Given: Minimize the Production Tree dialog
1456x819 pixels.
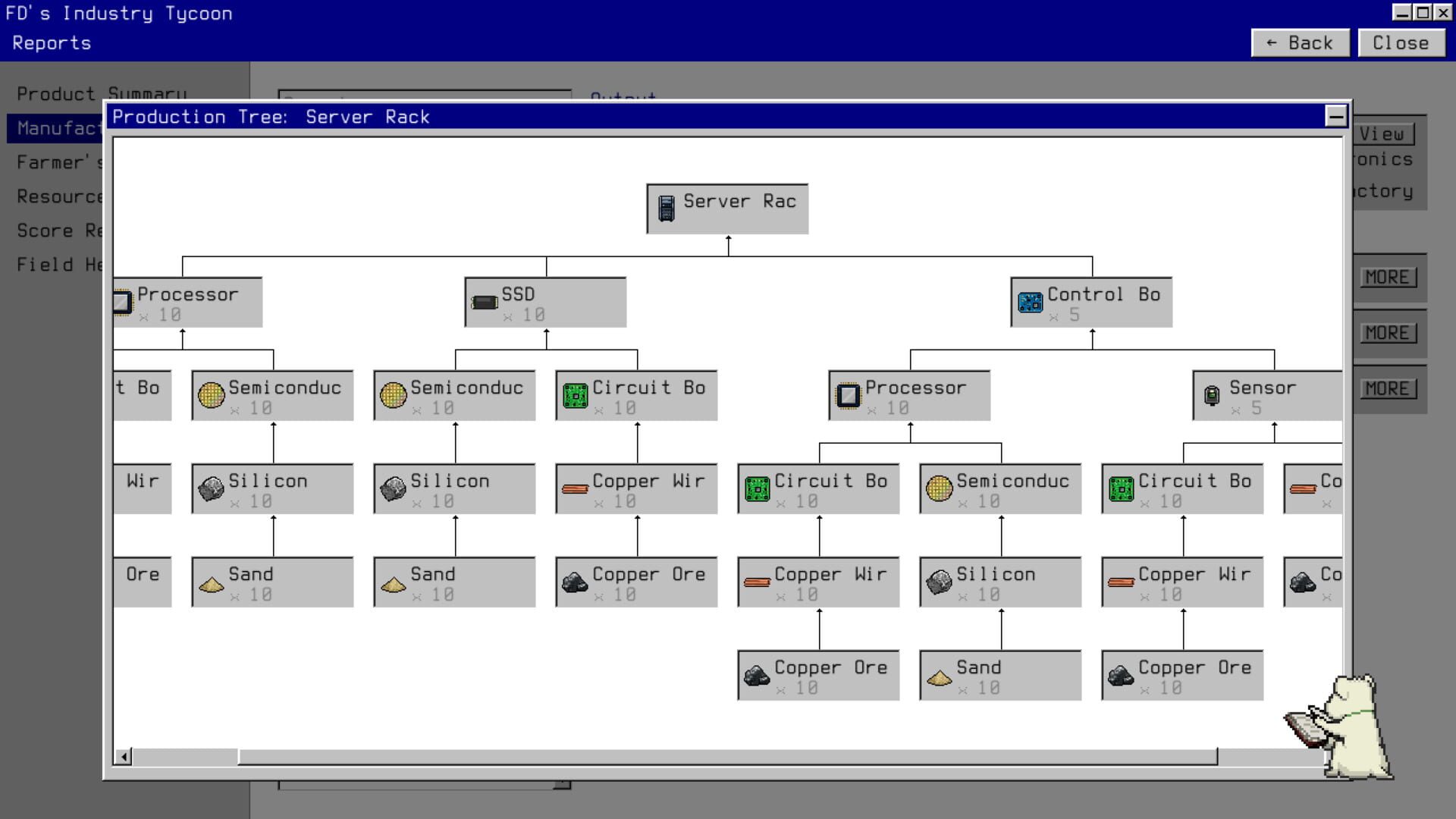Looking at the screenshot, I should 1335,116.
